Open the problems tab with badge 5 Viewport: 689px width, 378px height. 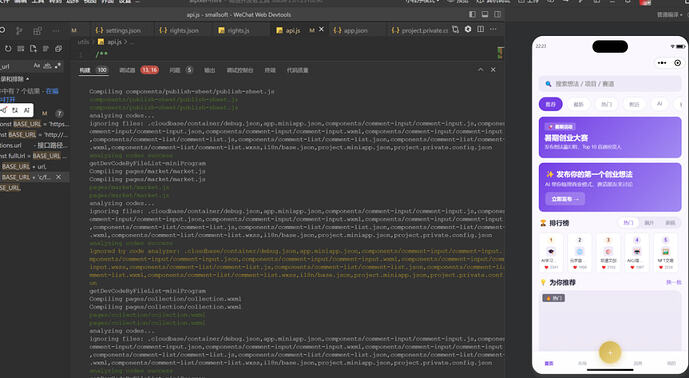[181, 70]
